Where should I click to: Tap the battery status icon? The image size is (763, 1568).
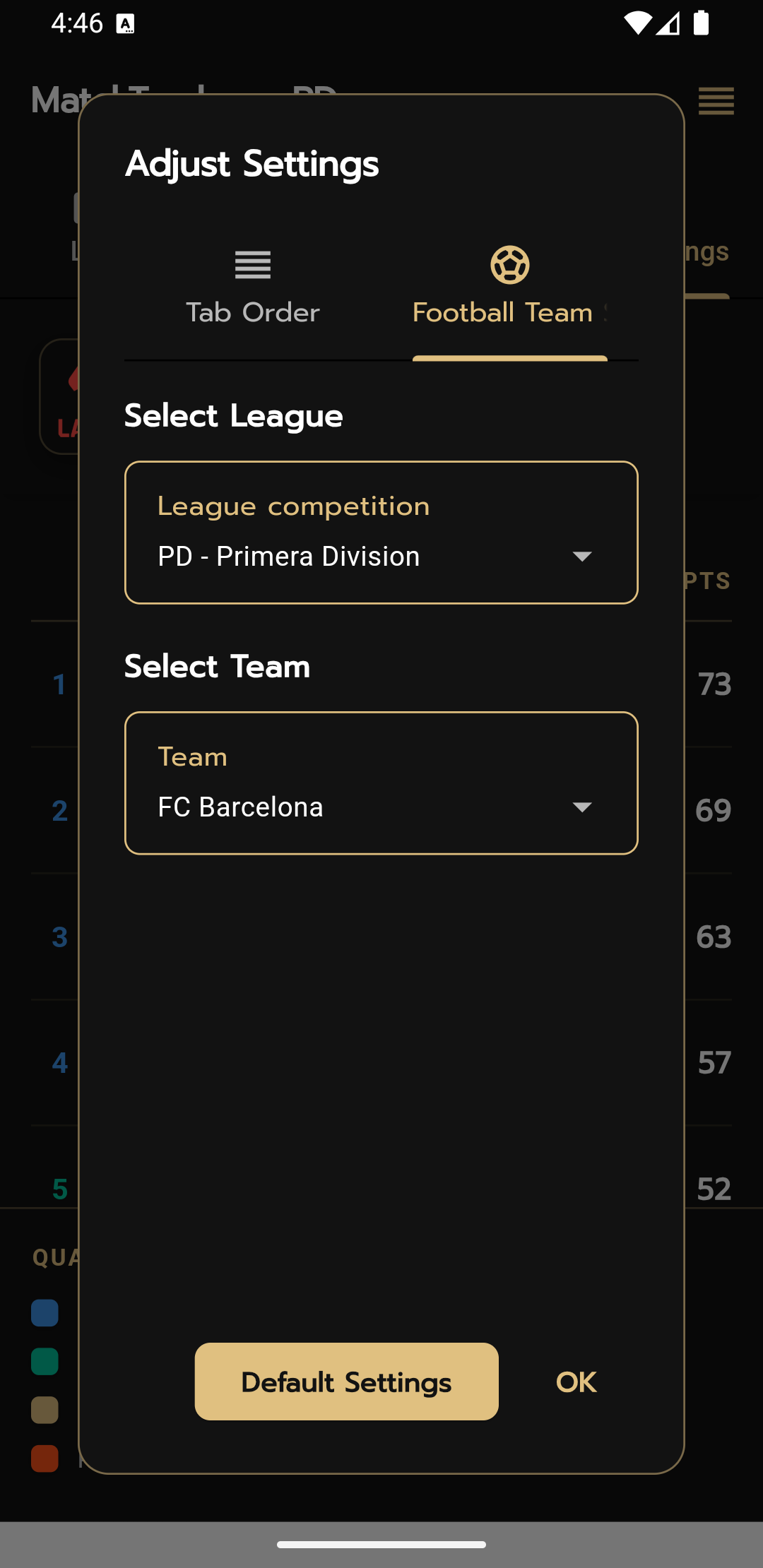701,23
